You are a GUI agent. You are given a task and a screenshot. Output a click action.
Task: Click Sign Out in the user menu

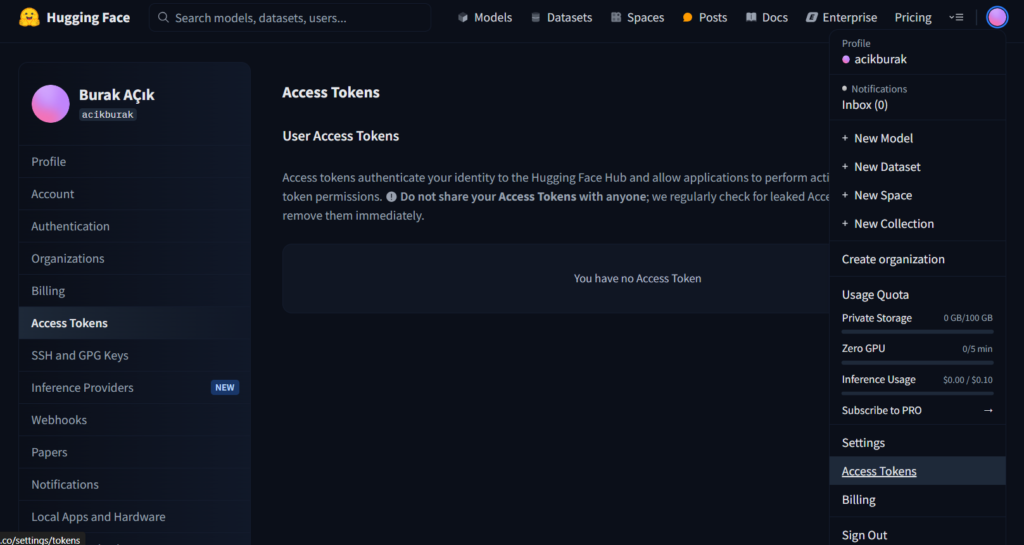click(917, 535)
